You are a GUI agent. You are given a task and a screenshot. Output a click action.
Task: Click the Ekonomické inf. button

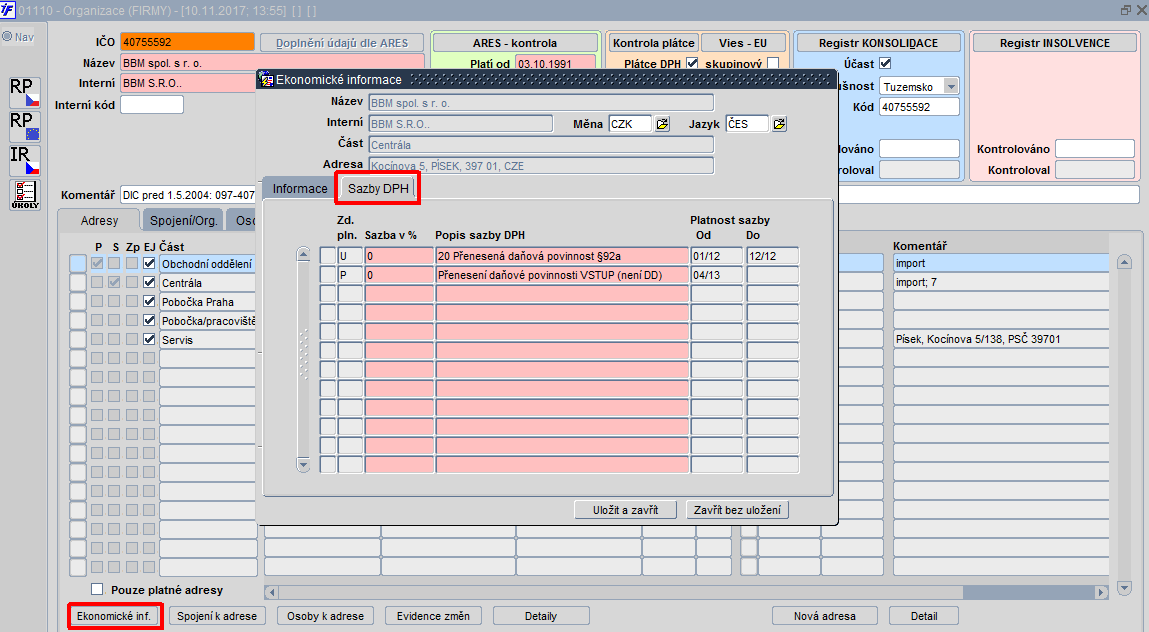coord(114,616)
